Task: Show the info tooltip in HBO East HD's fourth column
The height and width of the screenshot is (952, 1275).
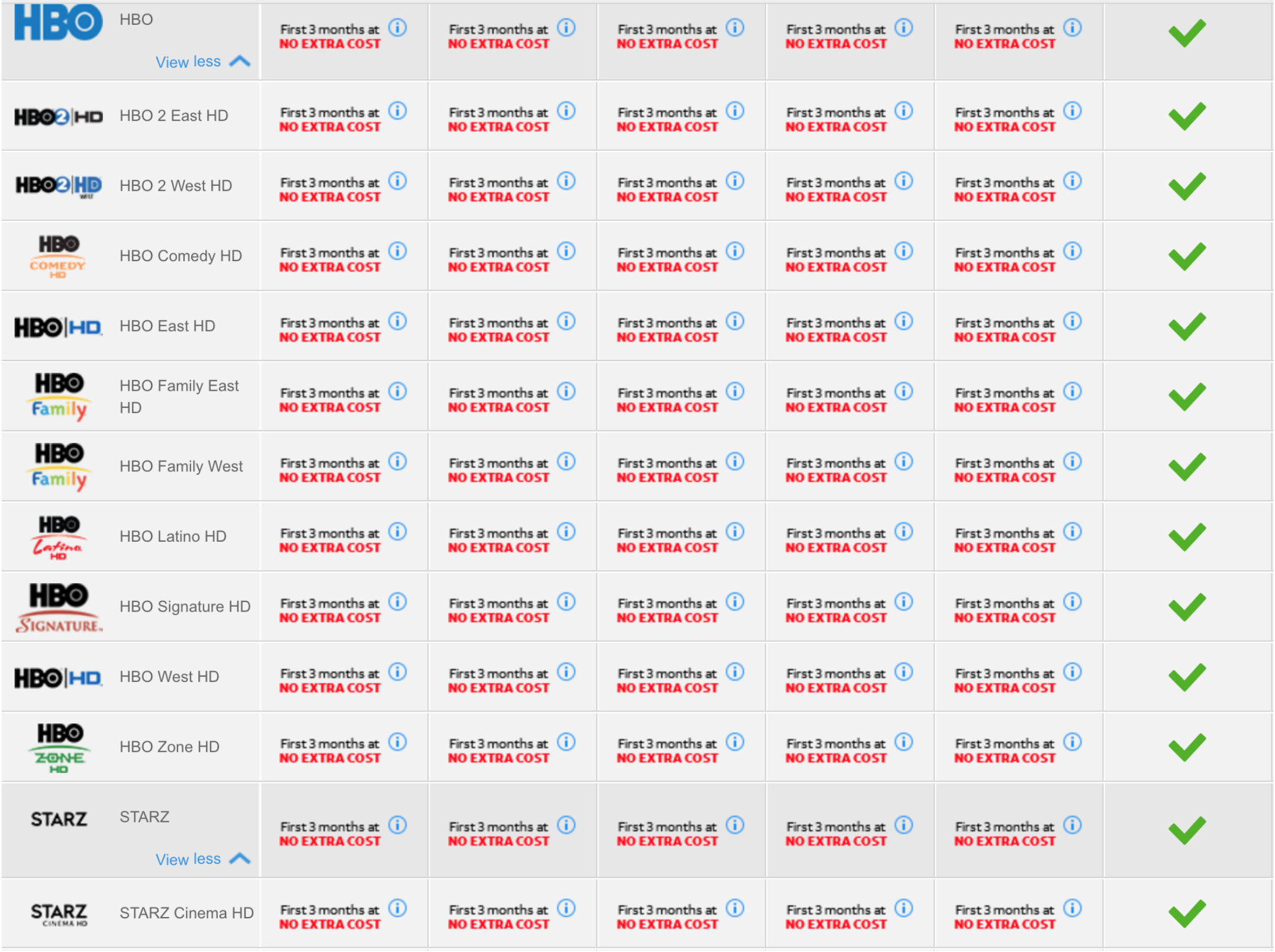Action: (x=903, y=321)
